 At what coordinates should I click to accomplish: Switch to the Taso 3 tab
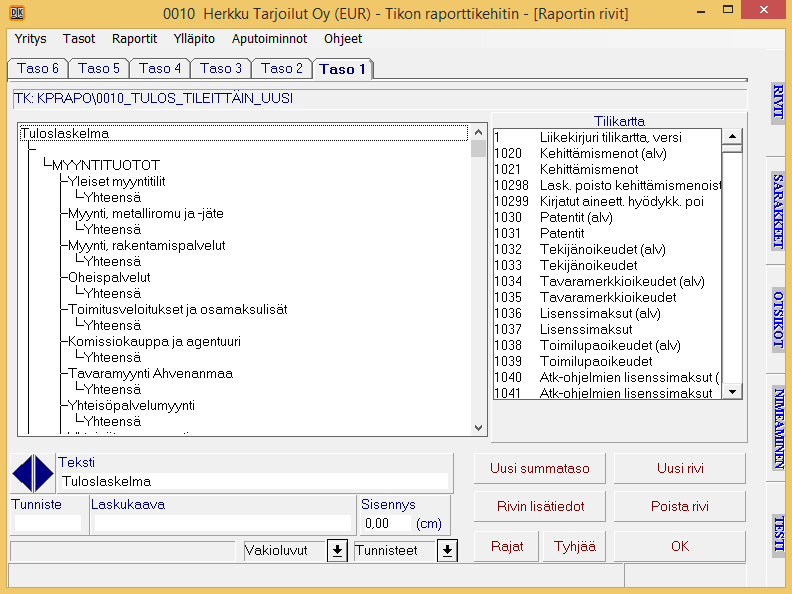pyautogui.click(x=221, y=69)
